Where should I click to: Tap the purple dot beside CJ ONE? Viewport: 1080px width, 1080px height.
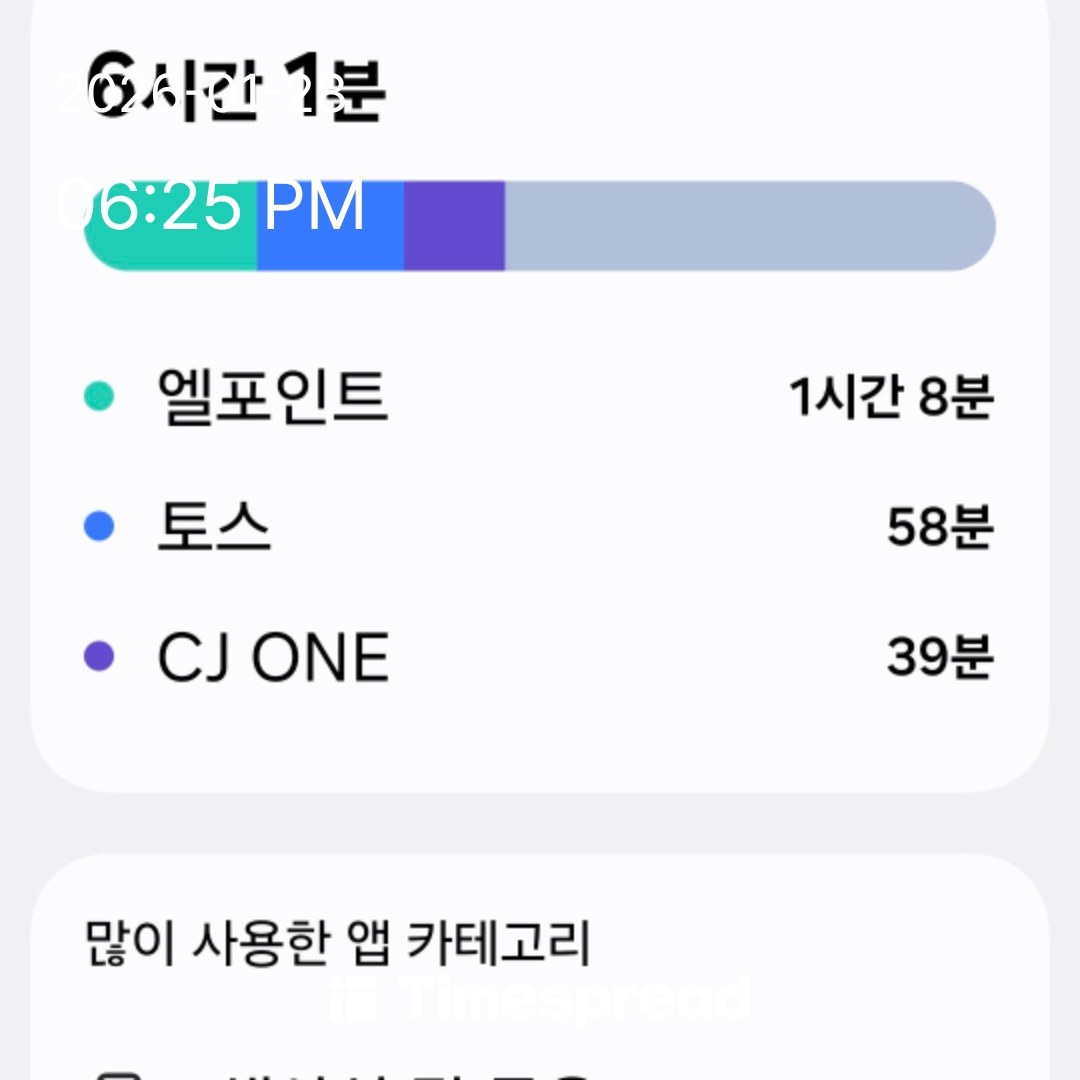pyautogui.click(x=98, y=657)
